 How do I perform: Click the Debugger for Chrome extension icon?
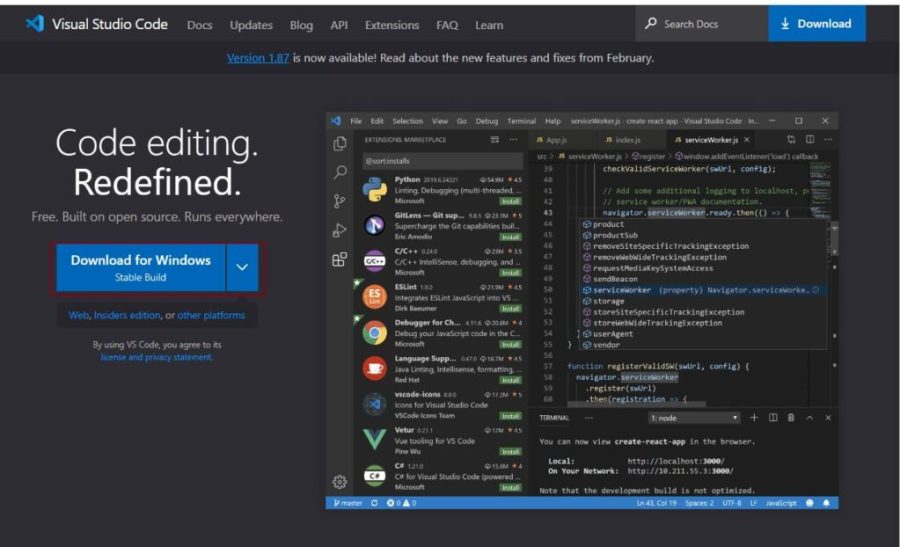point(374,332)
